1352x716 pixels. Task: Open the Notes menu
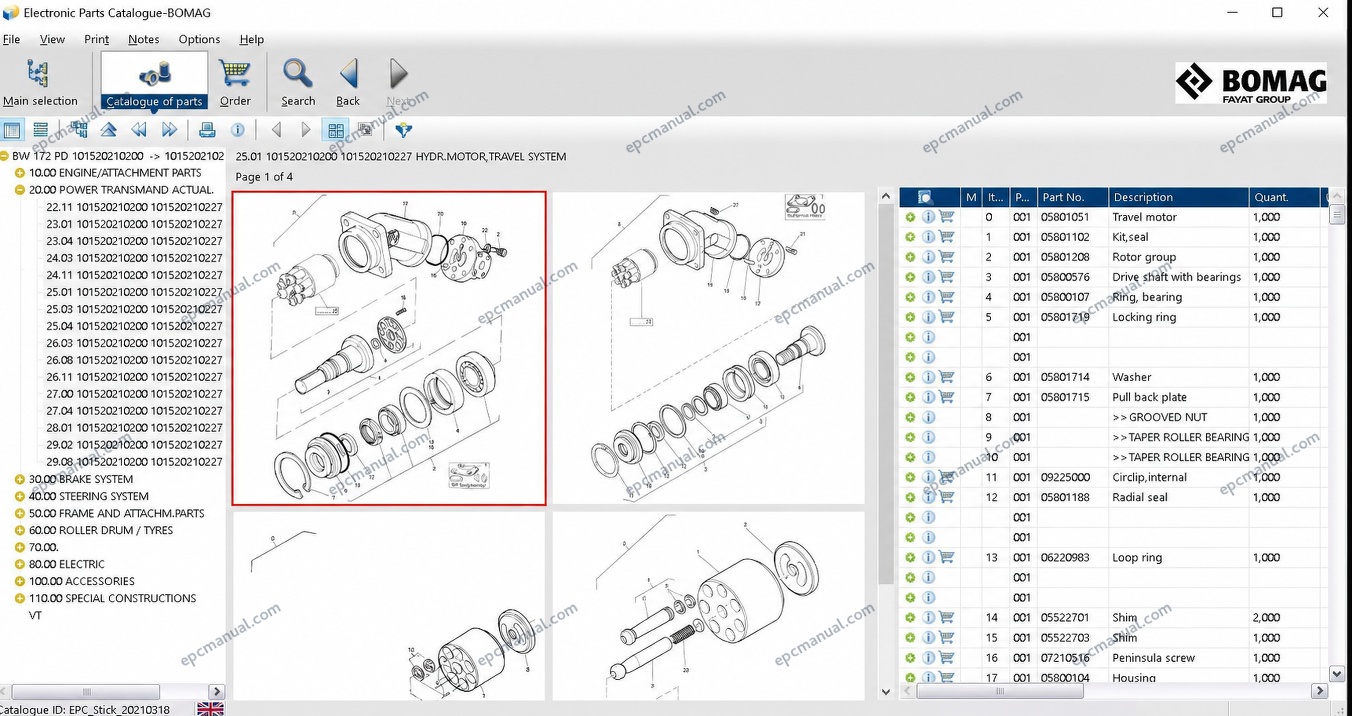143,39
